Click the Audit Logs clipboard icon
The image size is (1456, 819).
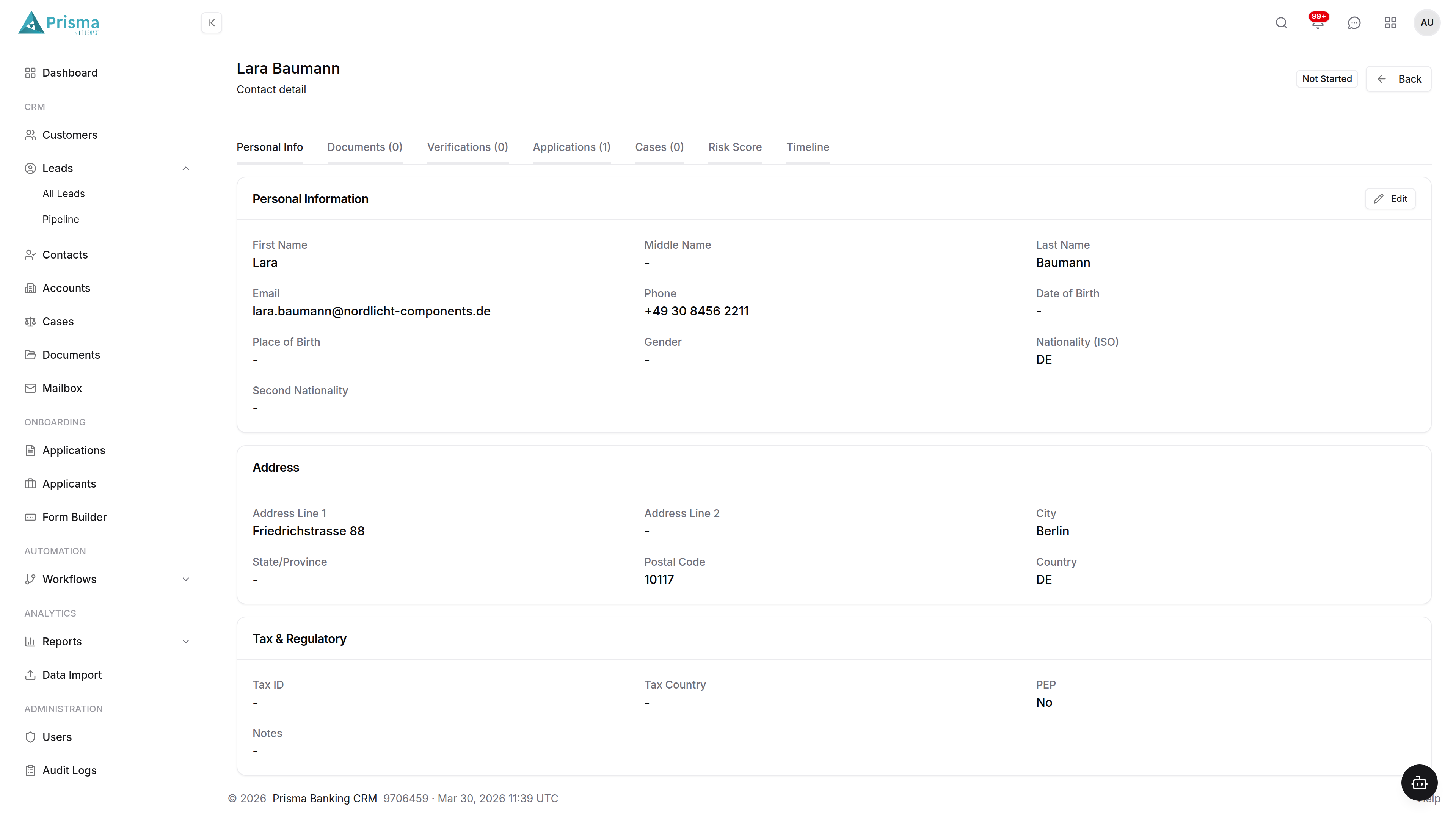(x=30, y=770)
